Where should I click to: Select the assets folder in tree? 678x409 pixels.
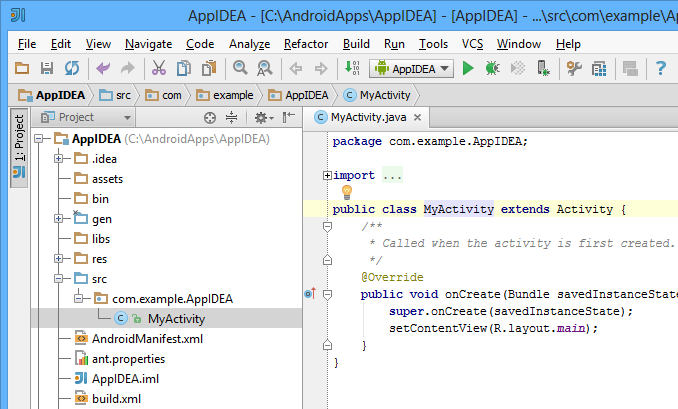pos(107,179)
